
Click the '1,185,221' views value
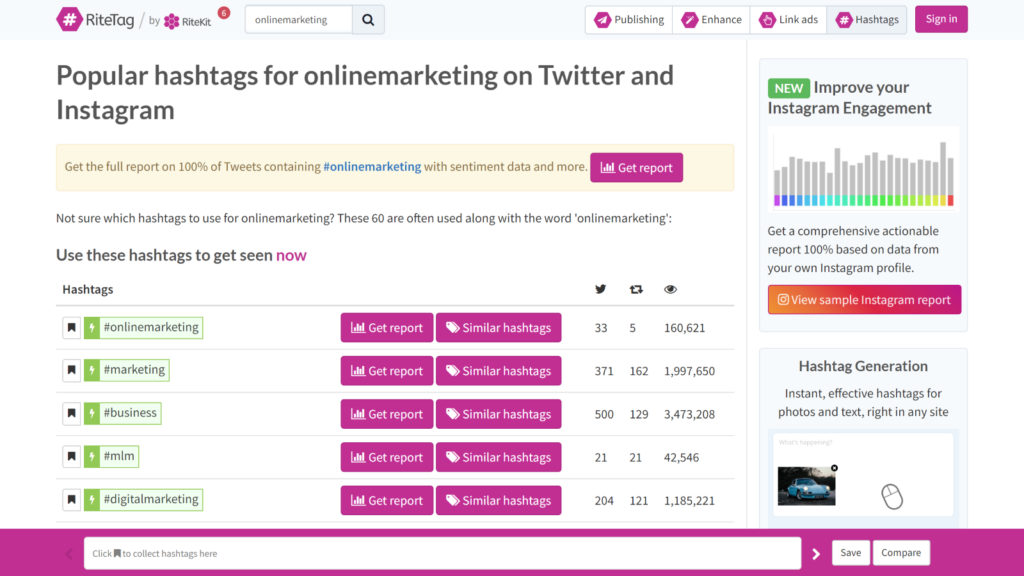[690, 500]
